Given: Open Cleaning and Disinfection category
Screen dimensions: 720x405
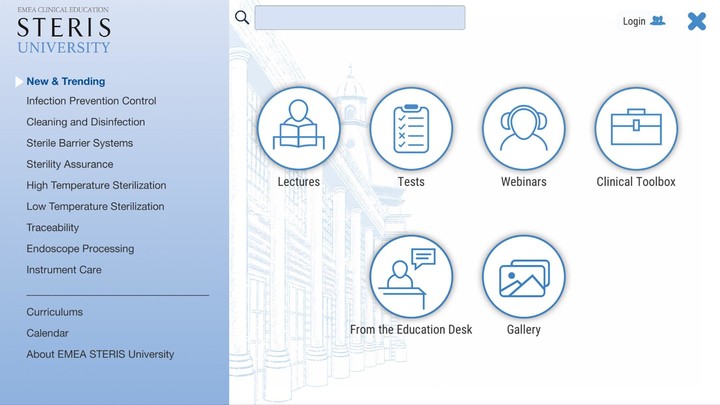Looking at the screenshot, I should tap(85, 122).
